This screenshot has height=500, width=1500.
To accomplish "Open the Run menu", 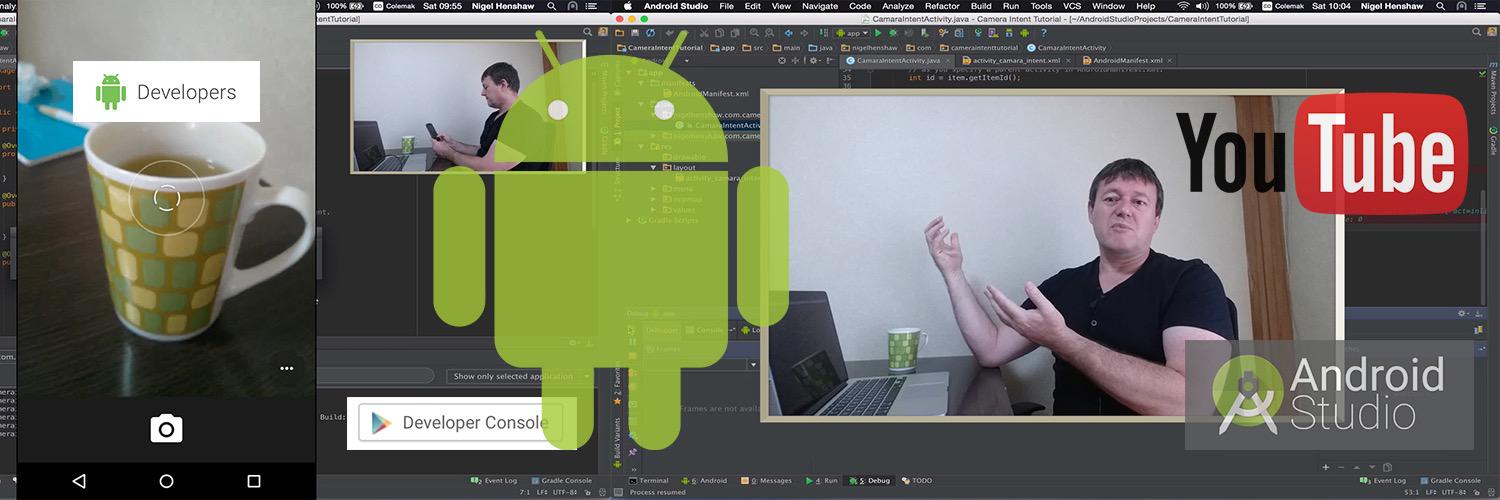I will 1011,6.
